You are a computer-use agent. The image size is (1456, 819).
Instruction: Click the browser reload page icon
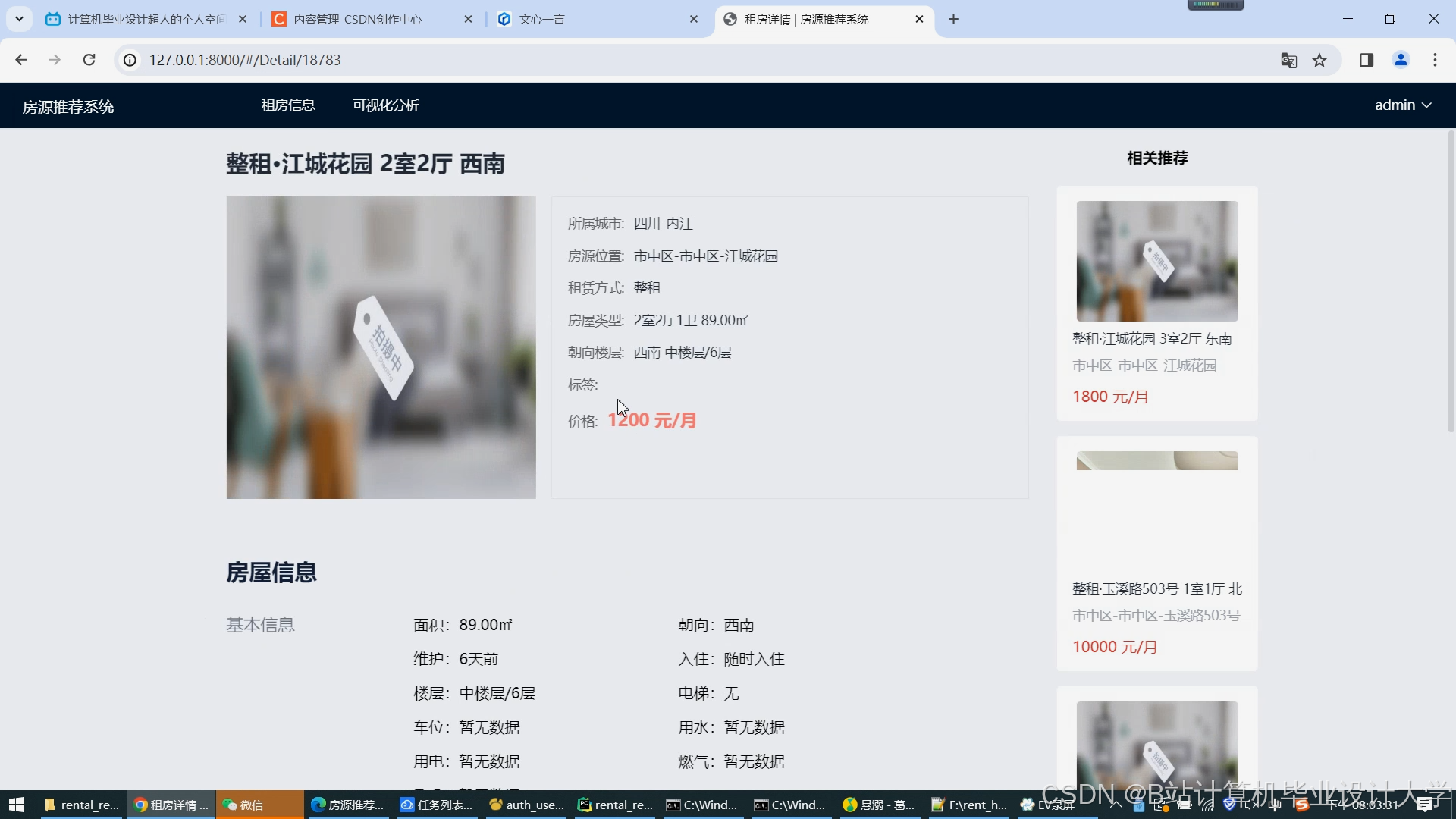click(89, 60)
